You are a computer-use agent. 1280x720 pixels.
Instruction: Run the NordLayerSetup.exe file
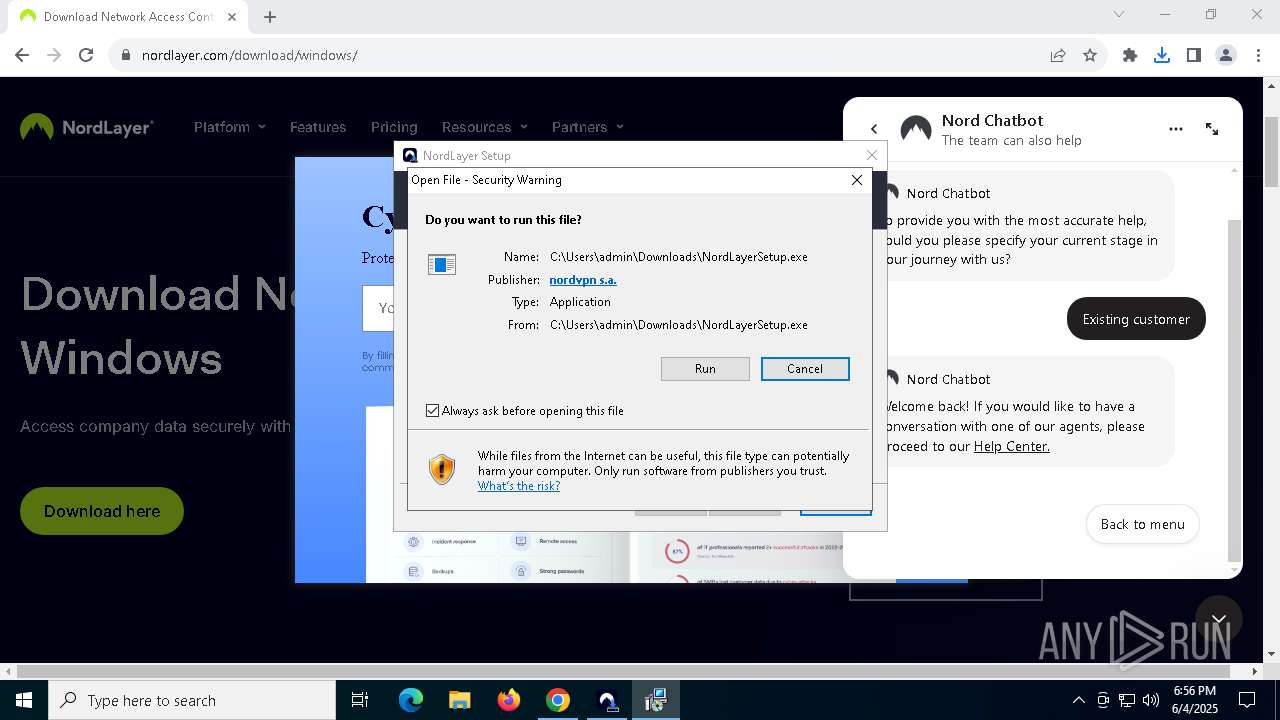tap(705, 369)
